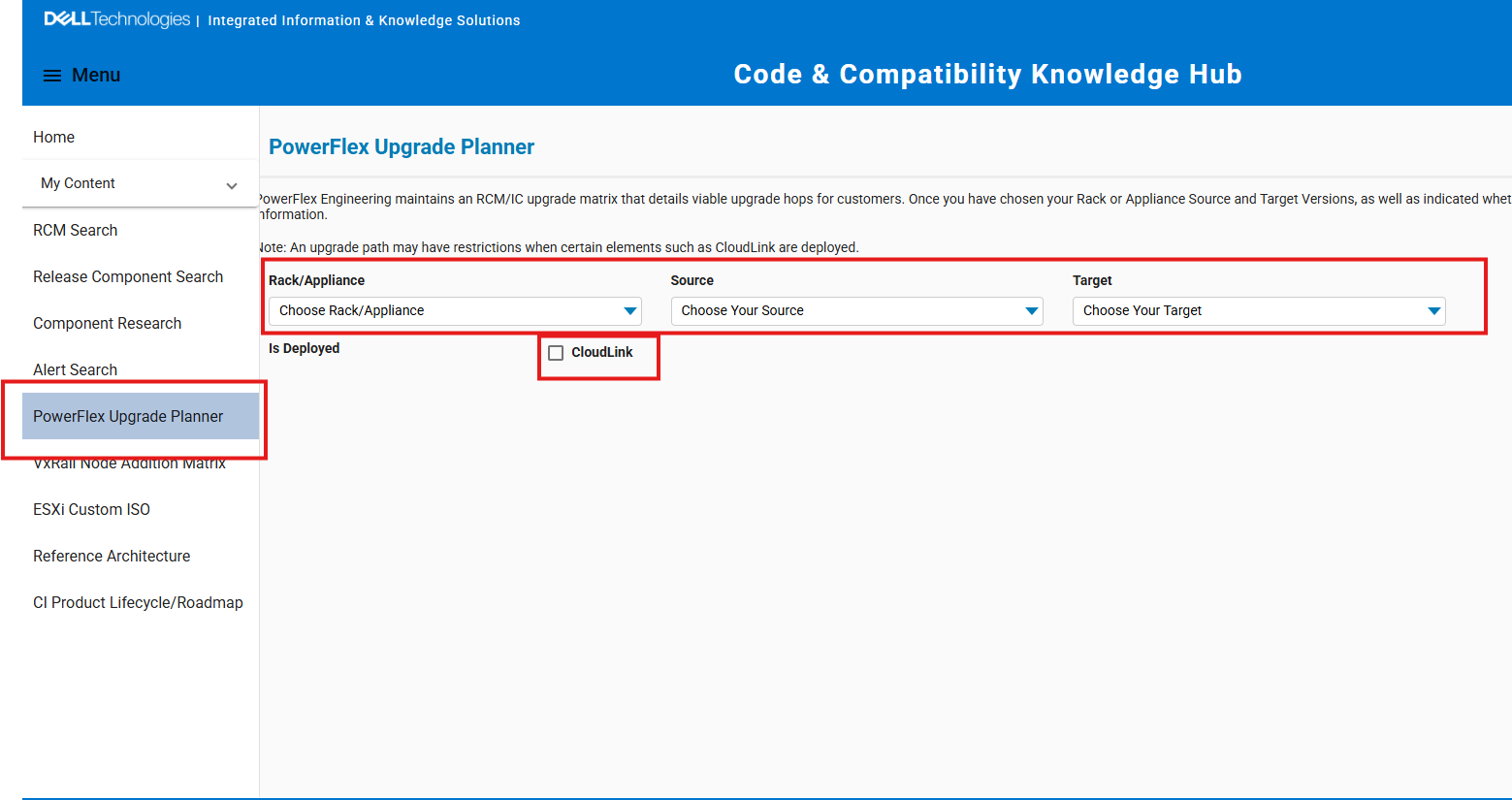Open RCM Search in the sidebar
Screen dimensions: 1512x800
pos(76,231)
